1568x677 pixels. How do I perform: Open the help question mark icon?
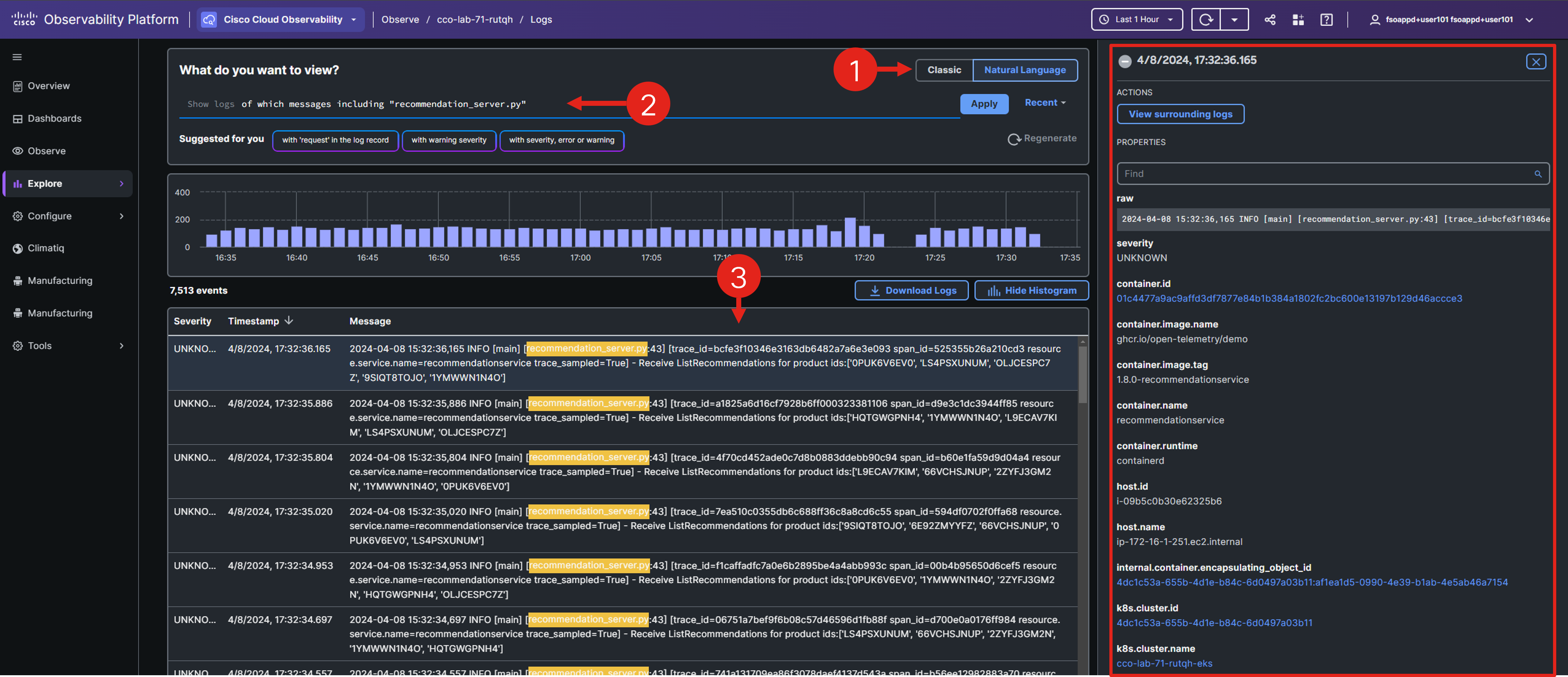[x=1326, y=20]
